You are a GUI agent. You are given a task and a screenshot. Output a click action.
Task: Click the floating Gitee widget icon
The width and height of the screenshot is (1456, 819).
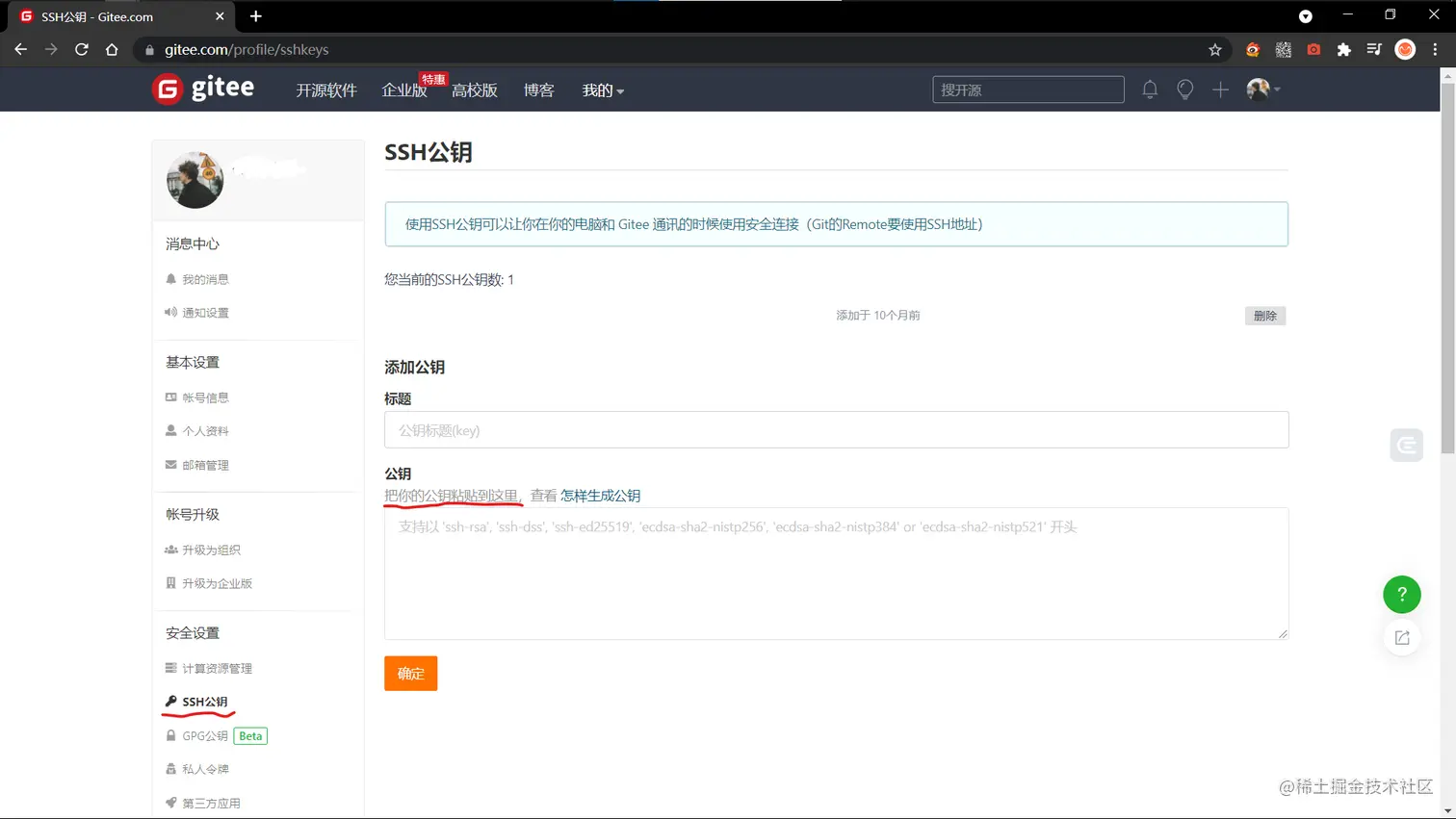[x=1407, y=445]
